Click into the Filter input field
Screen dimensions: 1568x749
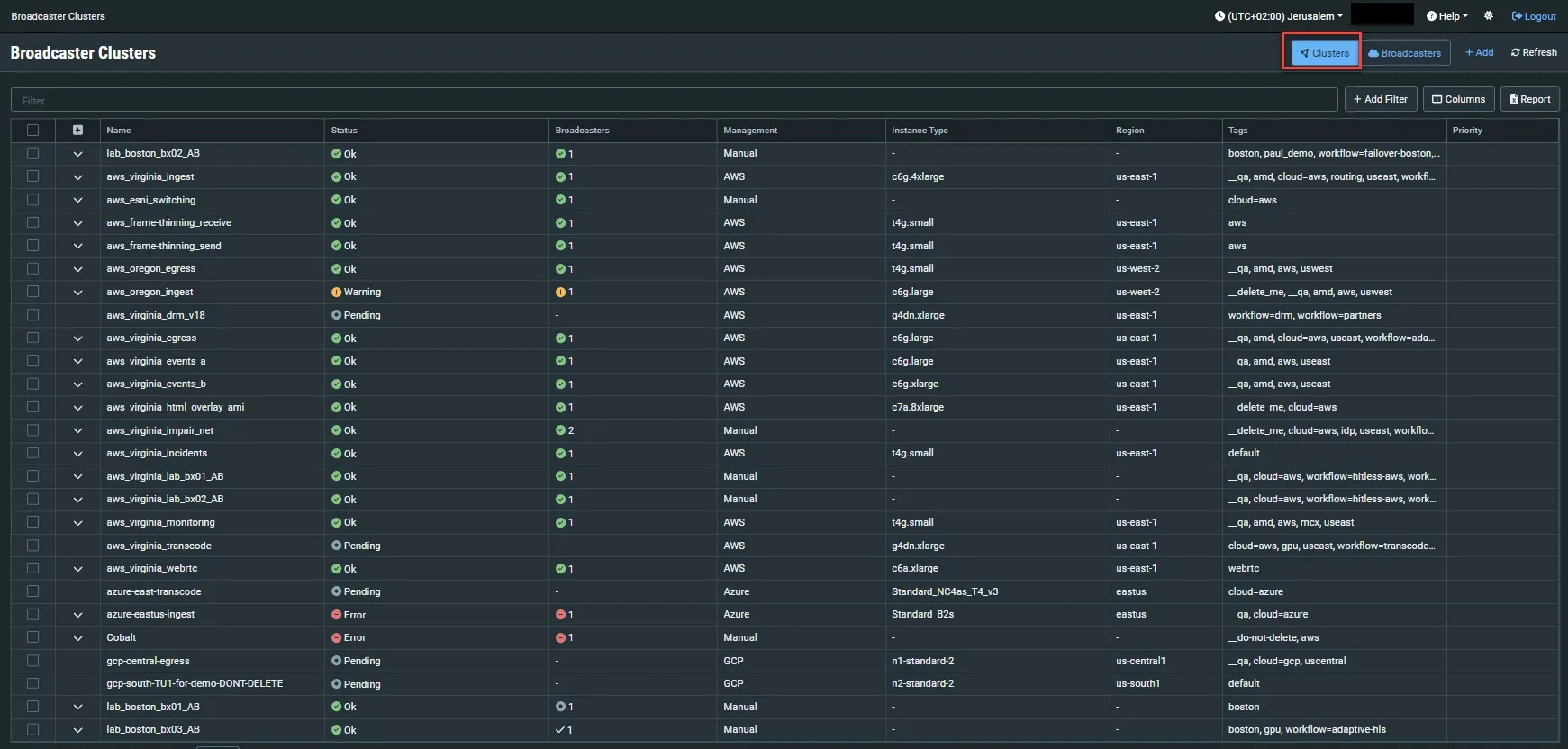(x=674, y=101)
